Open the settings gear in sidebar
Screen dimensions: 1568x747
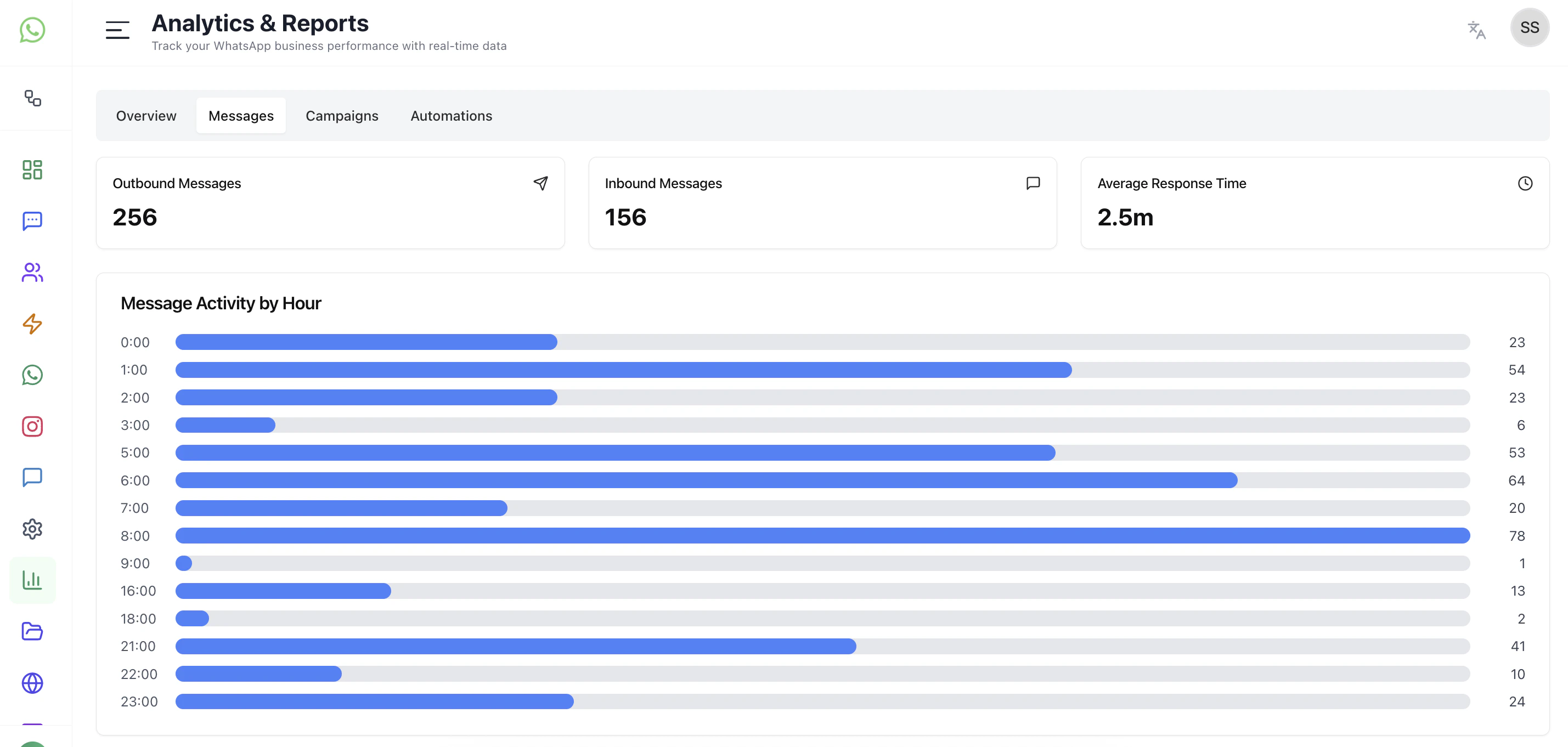(x=32, y=529)
